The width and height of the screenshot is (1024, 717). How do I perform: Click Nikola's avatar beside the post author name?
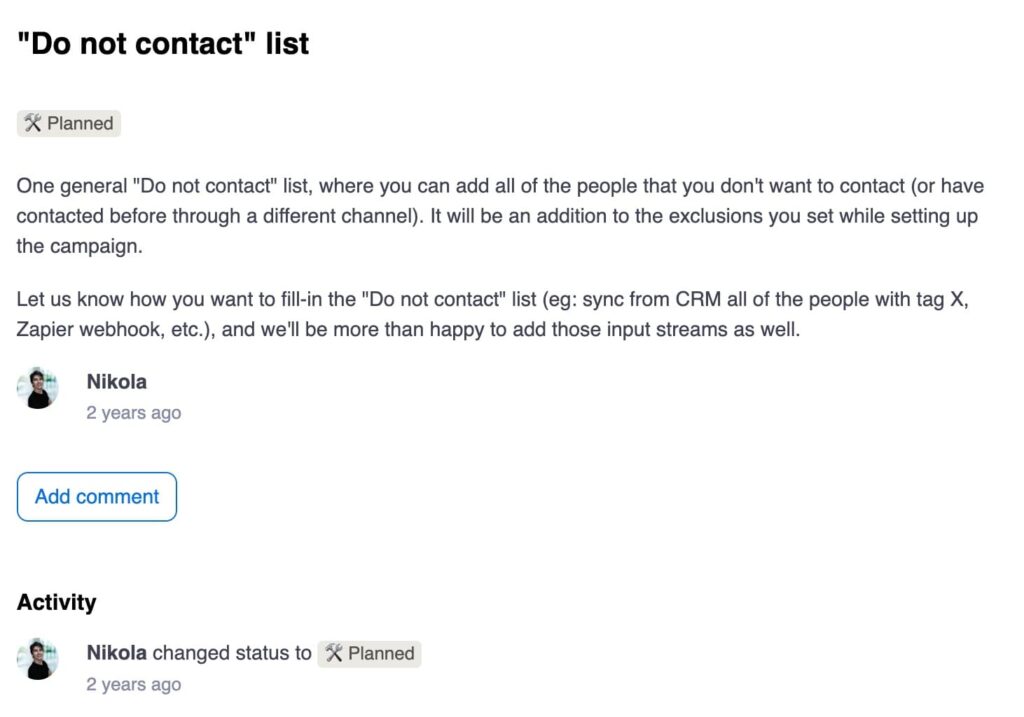pos(40,389)
